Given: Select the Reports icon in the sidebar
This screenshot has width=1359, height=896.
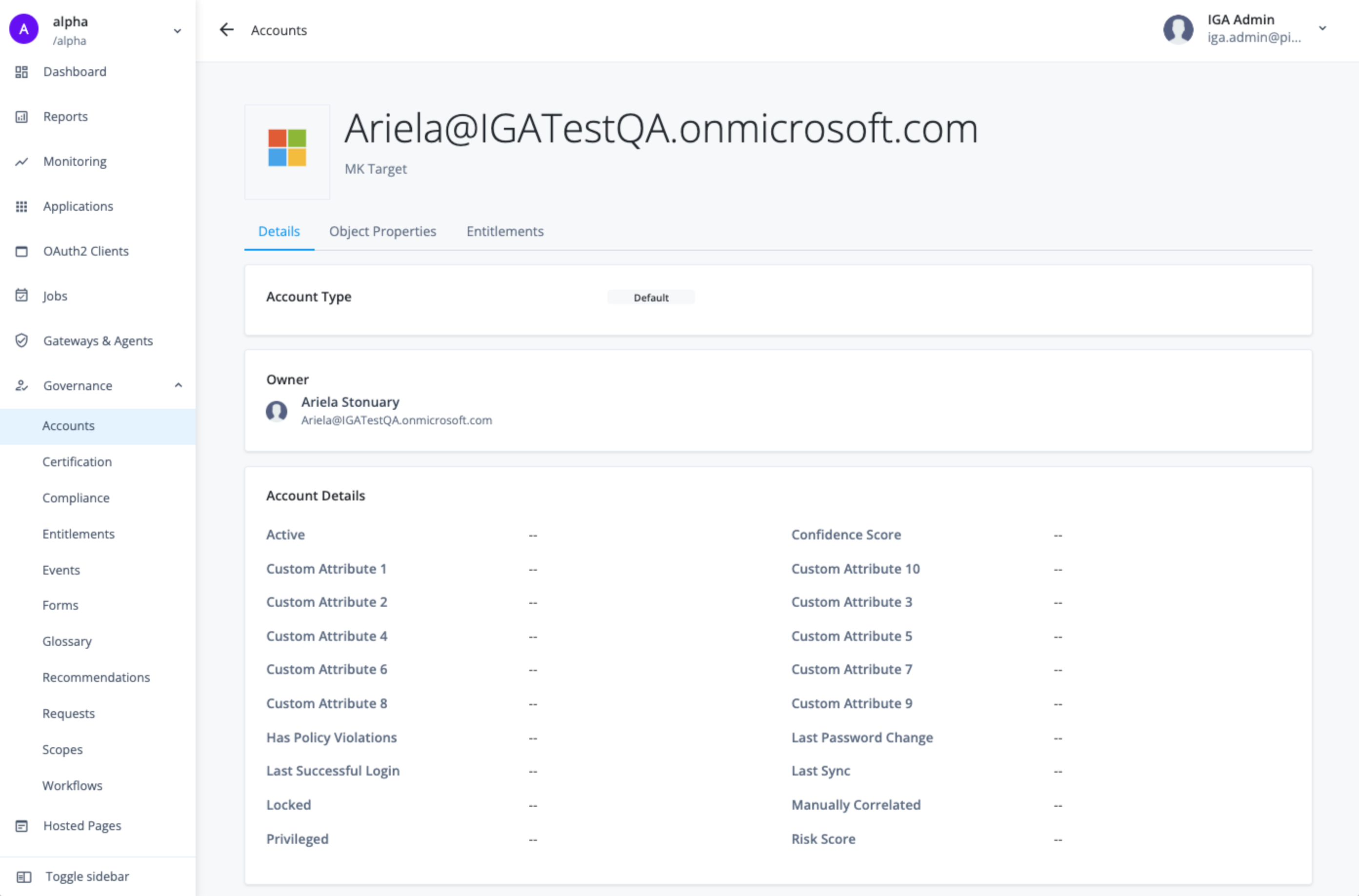Looking at the screenshot, I should click(x=22, y=116).
